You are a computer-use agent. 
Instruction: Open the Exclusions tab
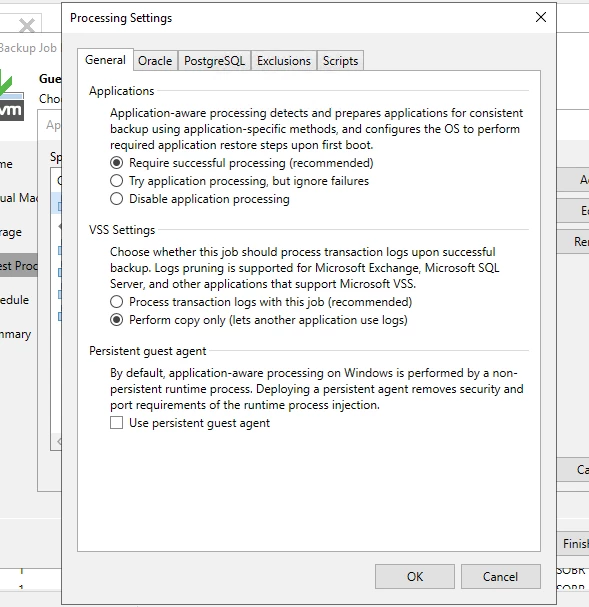point(284,61)
